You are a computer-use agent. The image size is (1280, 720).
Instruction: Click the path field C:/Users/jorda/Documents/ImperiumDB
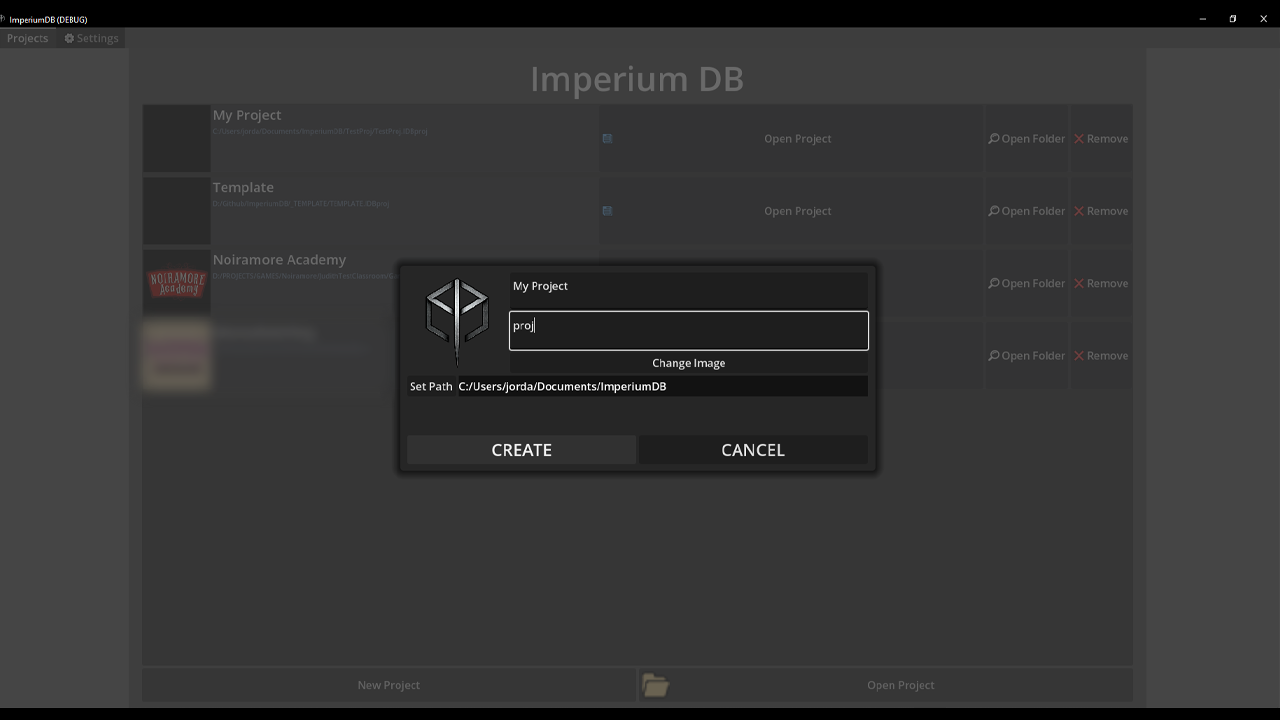pyautogui.click(x=662, y=386)
